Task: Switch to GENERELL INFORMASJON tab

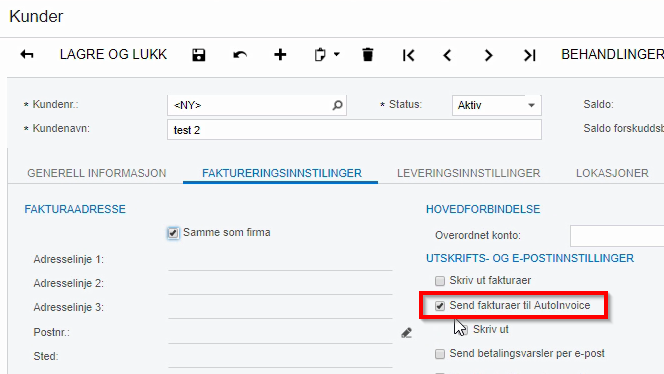Action: [x=97, y=173]
